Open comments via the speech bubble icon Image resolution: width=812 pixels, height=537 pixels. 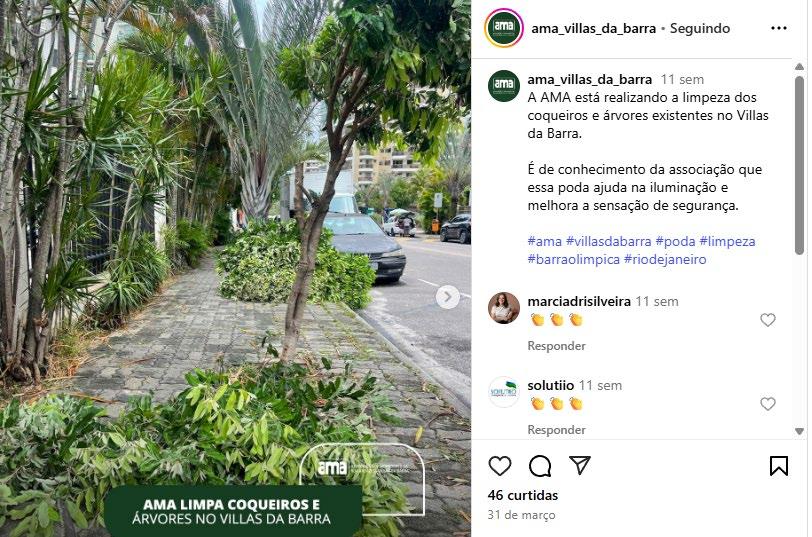(x=540, y=466)
